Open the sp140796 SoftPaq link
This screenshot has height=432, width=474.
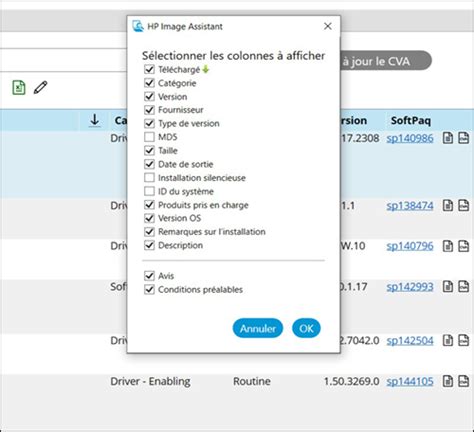[x=410, y=246]
